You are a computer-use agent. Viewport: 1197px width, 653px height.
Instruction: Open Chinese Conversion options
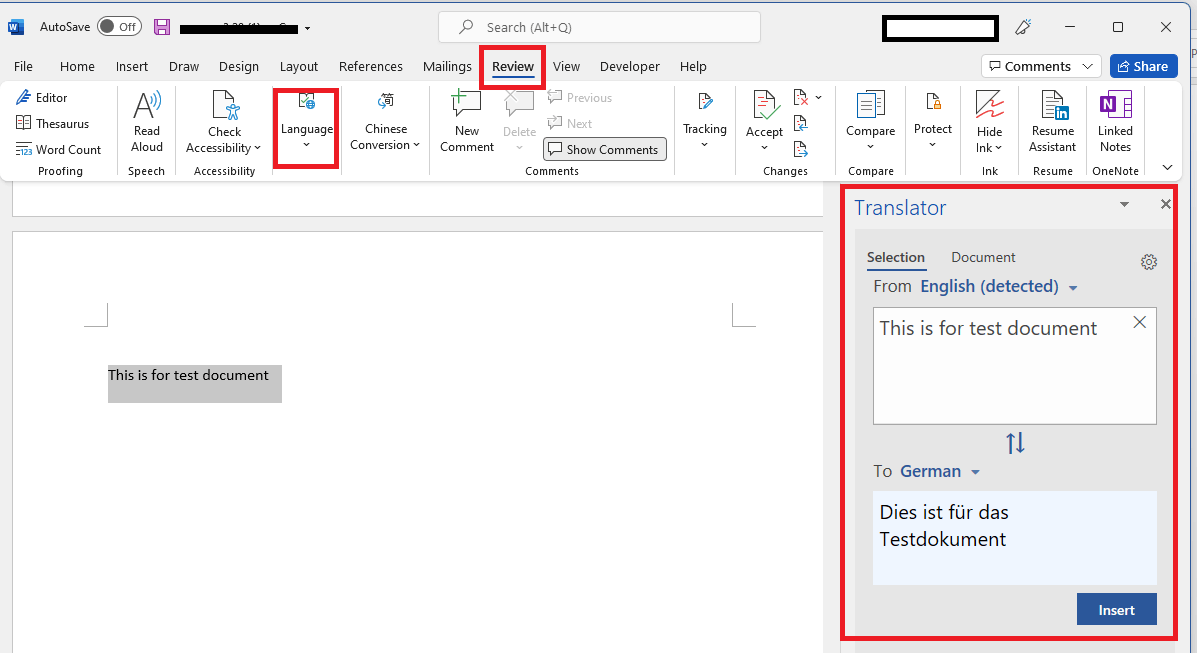386,122
